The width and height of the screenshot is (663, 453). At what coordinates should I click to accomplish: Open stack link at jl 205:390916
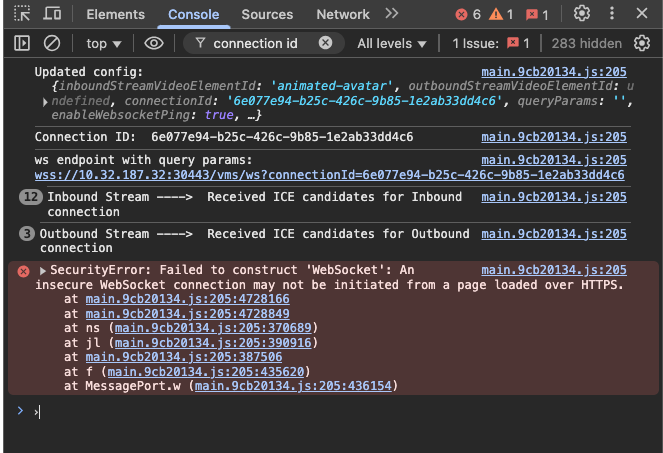(213, 343)
